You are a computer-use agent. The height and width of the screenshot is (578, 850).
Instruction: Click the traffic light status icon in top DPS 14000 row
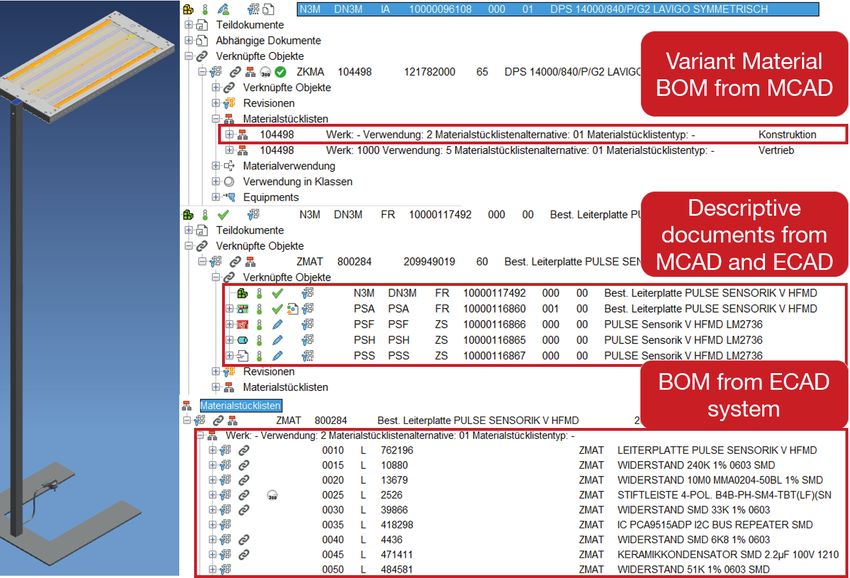point(205,9)
